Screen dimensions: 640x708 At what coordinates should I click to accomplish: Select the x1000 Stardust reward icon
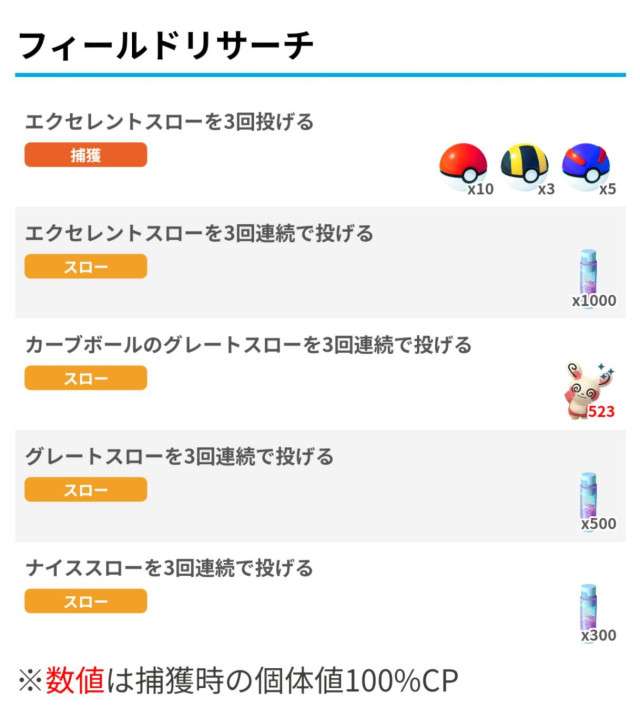[587, 272]
